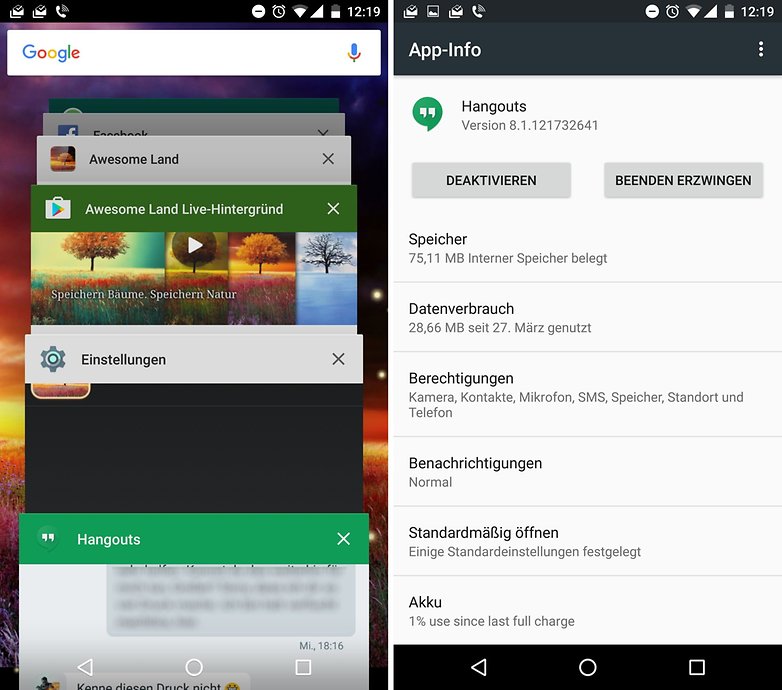This screenshot has height=690, width=782.
Task: Open the Speicher entry
Action: pyautogui.click(x=587, y=248)
